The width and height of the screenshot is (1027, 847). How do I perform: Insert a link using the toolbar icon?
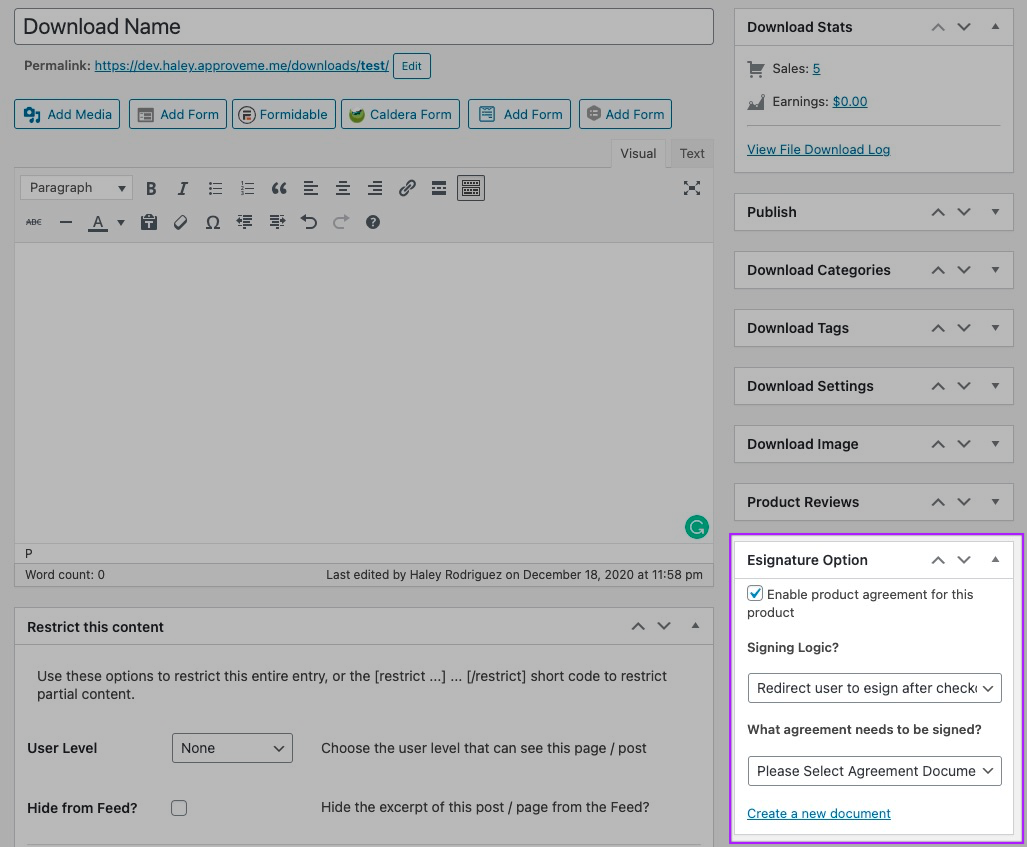pyautogui.click(x=407, y=187)
